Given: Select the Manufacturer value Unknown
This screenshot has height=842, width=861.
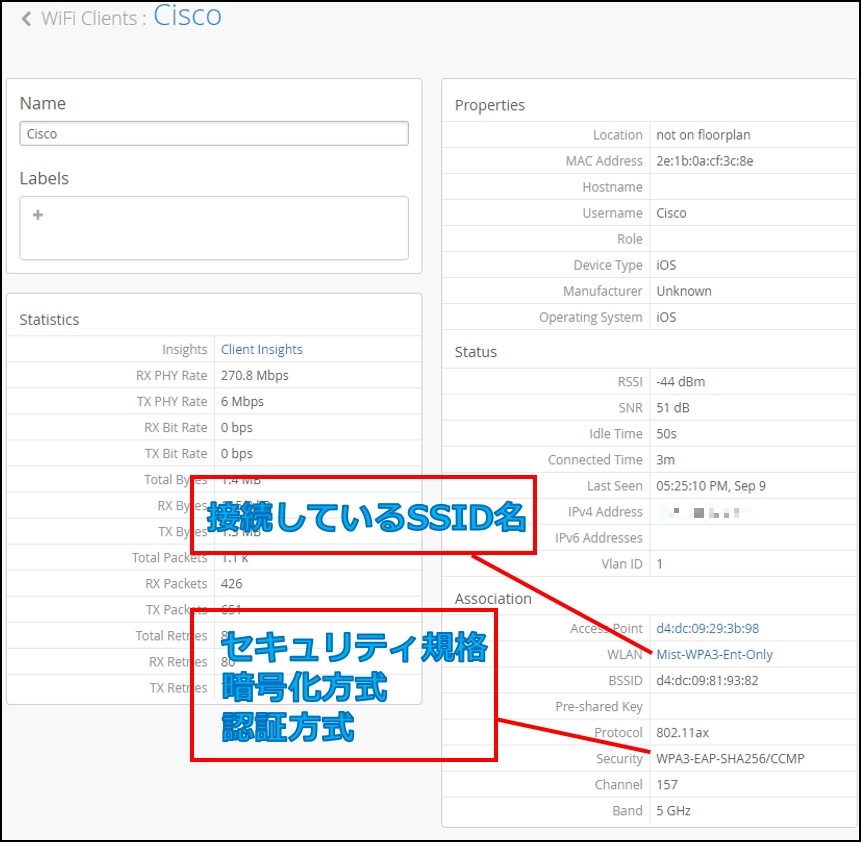Looking at the screenshot, I should (x=684, y=291).
